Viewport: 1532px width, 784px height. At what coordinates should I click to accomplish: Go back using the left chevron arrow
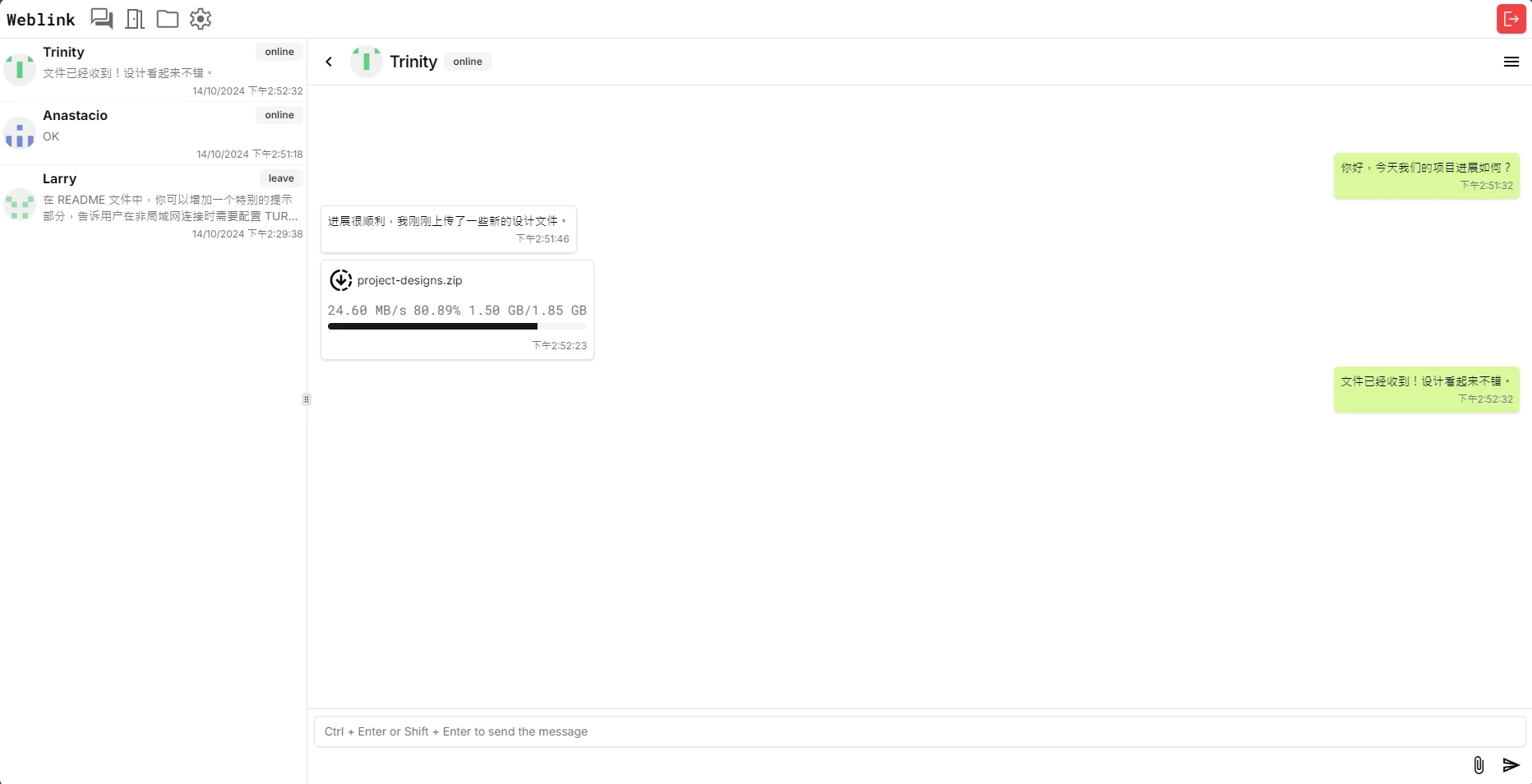pyautogui.click(x=329, y=62)
